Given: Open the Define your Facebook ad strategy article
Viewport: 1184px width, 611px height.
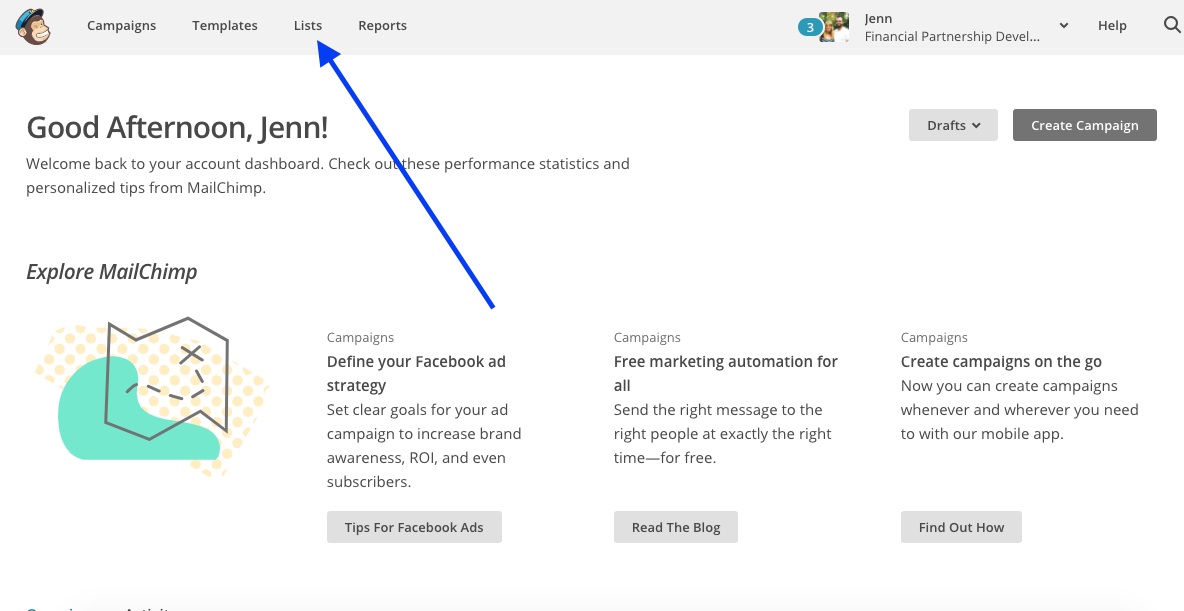Looking at the screenshot, I should (x=416, y=373).
